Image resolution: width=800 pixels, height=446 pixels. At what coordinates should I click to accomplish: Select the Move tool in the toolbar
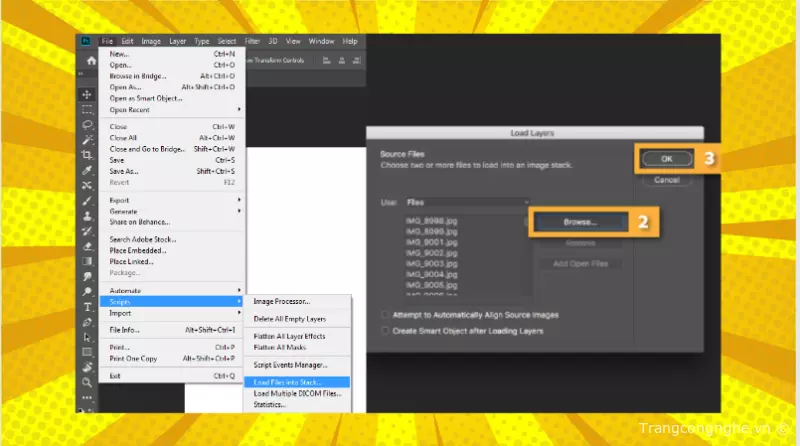88,94
